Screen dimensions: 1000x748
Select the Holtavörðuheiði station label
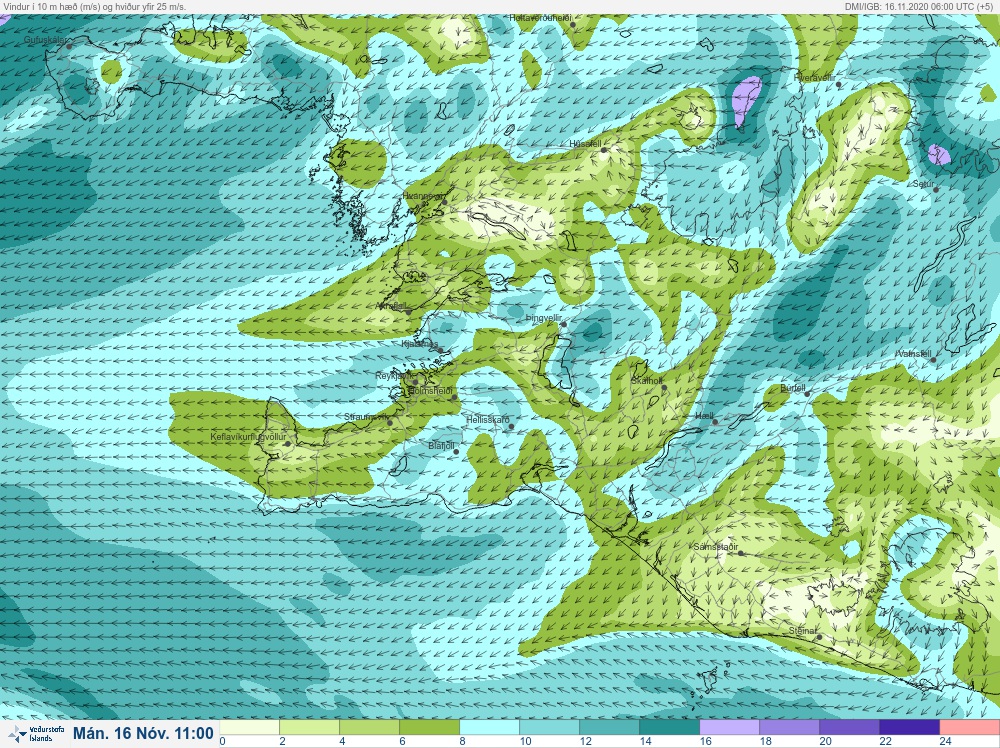point(540,18)
